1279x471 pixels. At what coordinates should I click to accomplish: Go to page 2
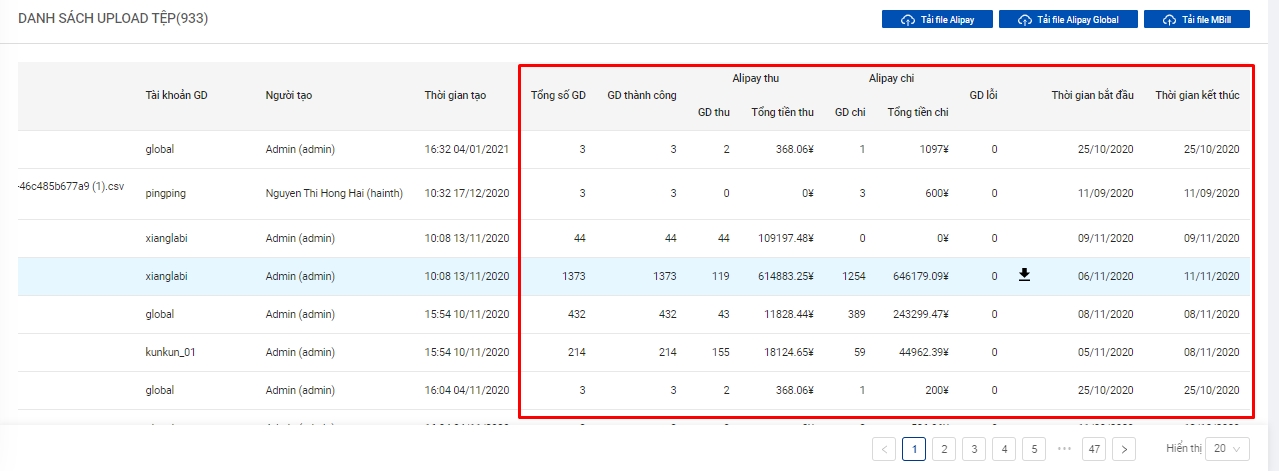click(x=943, y=449)
